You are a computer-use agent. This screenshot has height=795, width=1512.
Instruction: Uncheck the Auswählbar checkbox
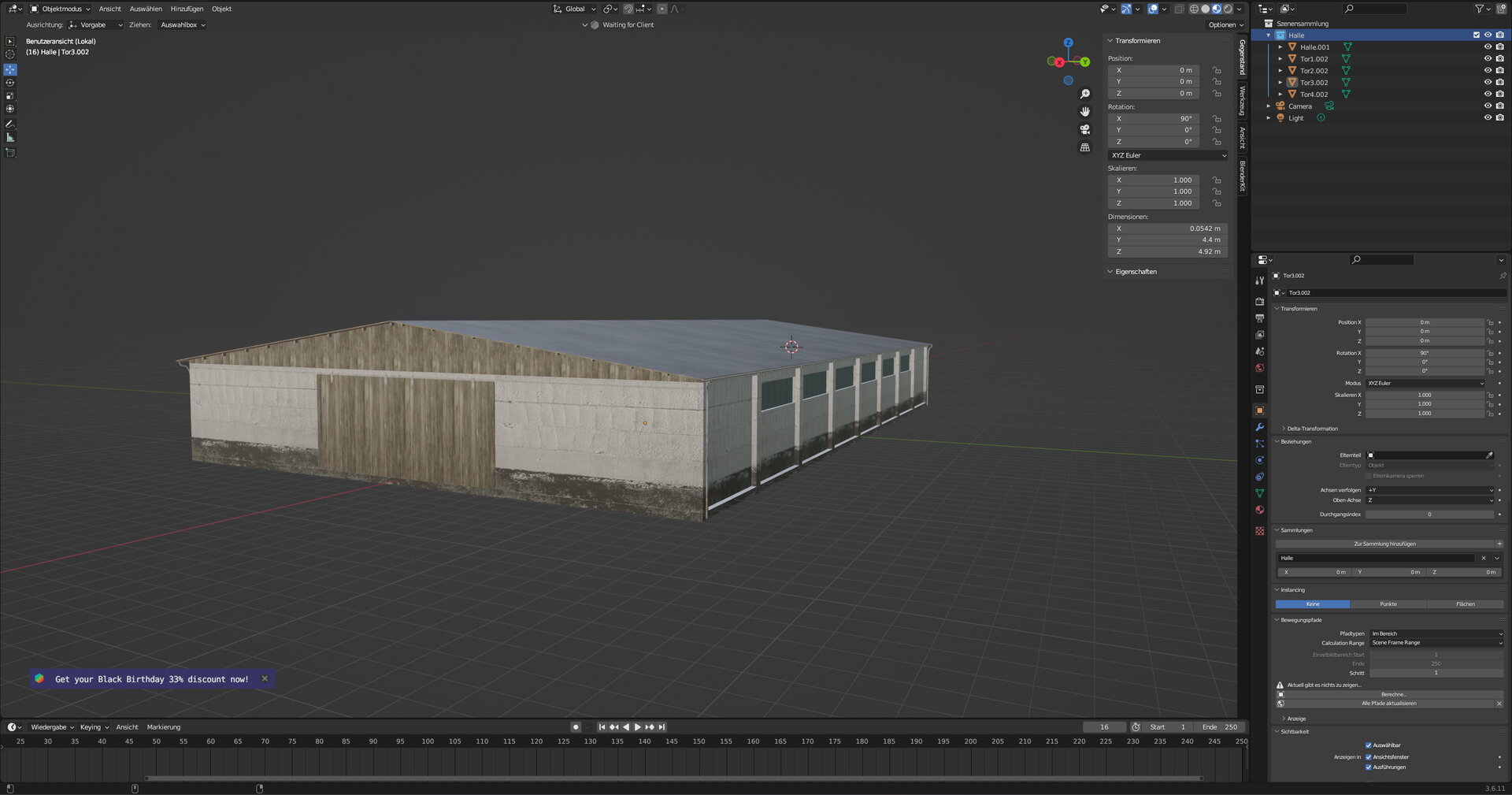[x=1369, y=745]
